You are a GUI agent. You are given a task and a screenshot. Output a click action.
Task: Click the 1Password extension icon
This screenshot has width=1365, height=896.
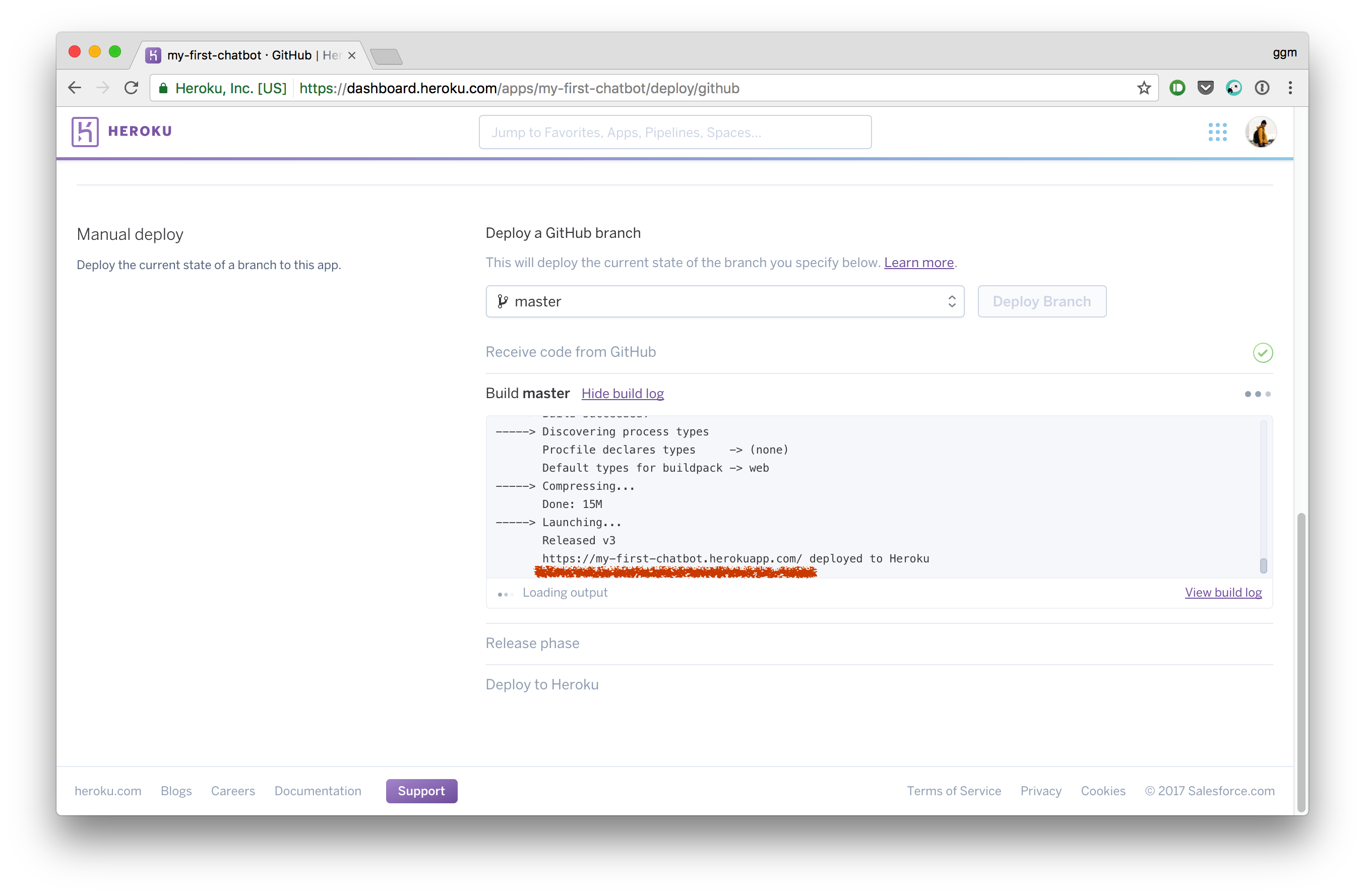(x=1261, y=88)
